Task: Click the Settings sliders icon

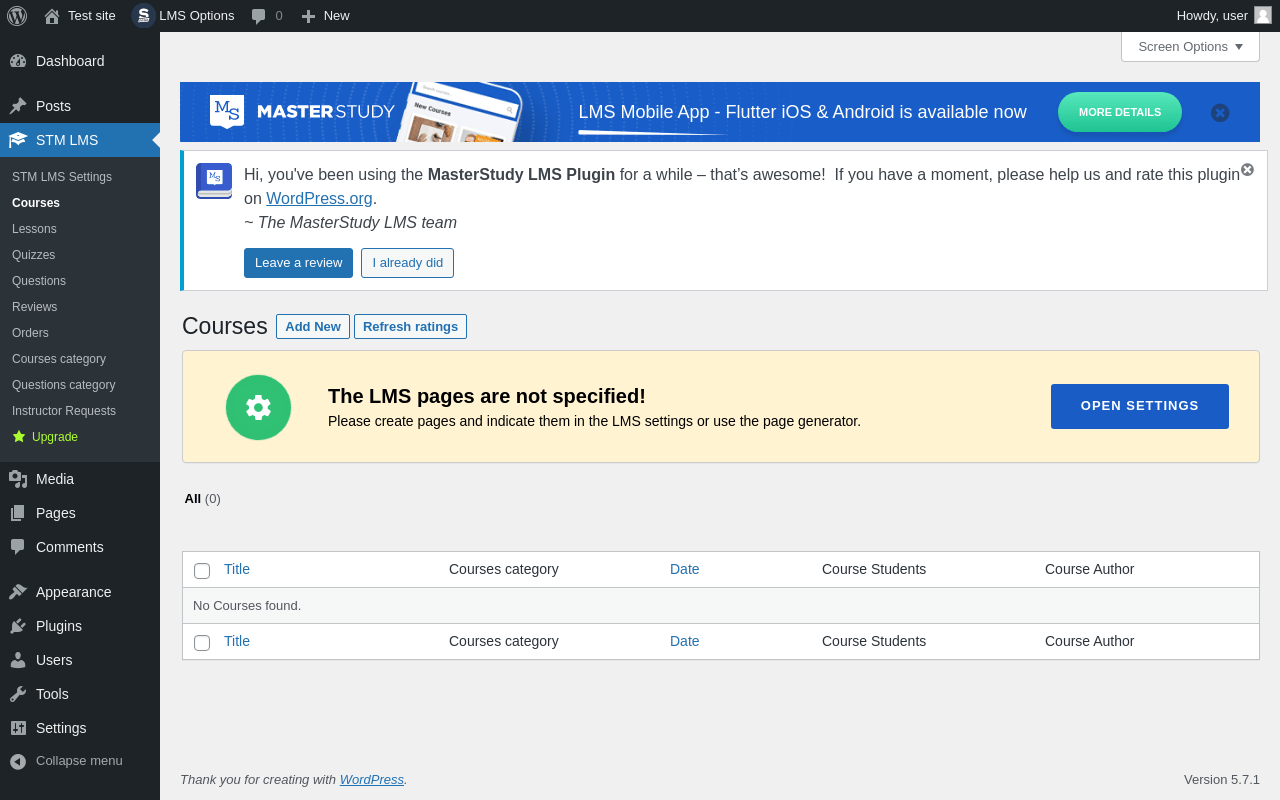Action: click(18, 728)
